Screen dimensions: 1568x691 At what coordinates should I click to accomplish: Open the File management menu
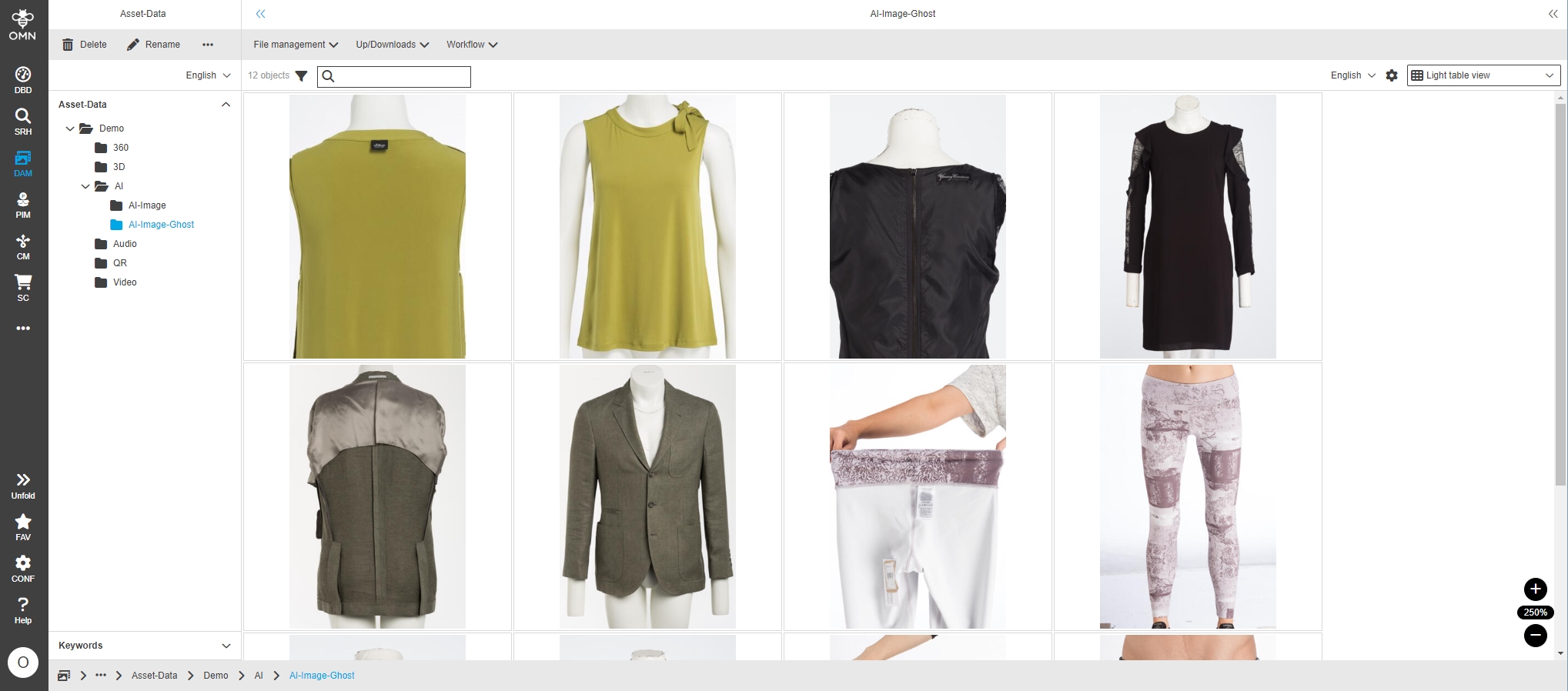296,45
